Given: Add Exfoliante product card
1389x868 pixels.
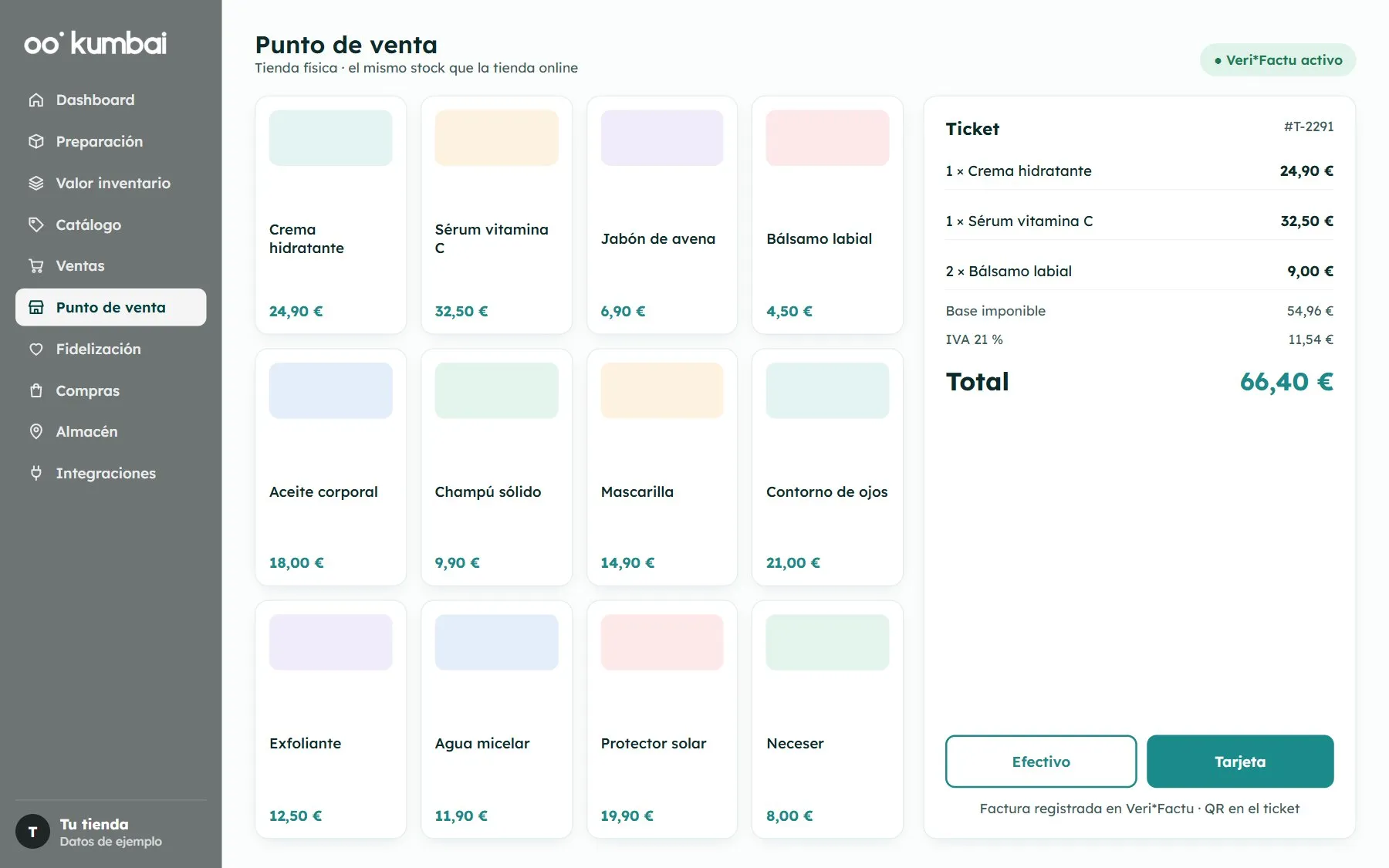Looking at the screenshot, I should tap(331, 720).
